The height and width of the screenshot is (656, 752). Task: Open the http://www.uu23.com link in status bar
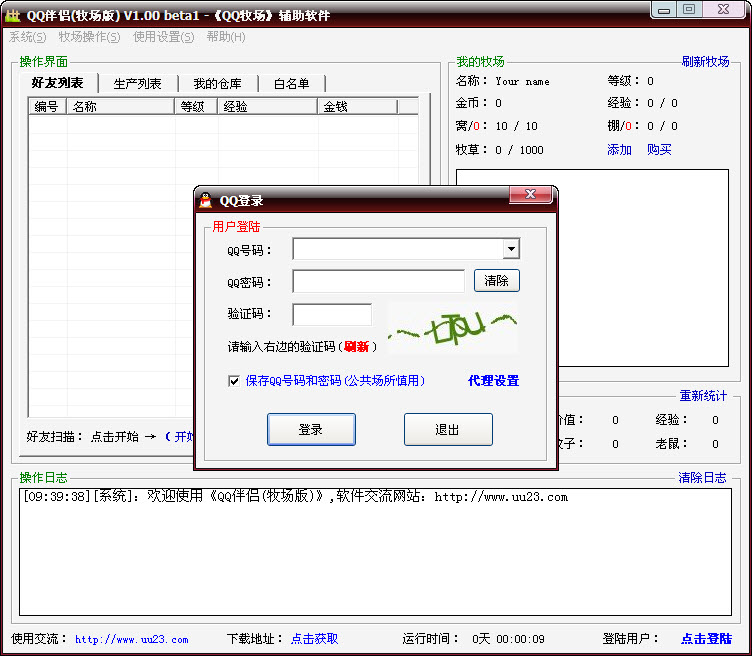tap(132, 639)
